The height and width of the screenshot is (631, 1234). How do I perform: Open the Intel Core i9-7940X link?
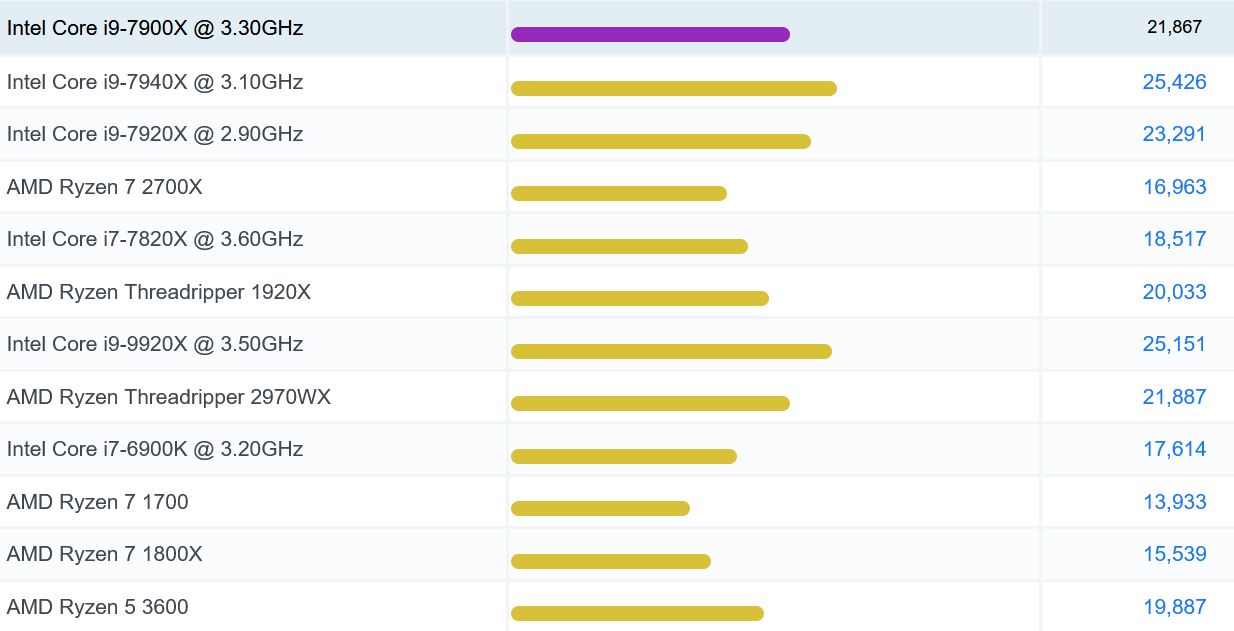[x=155, y=82]
